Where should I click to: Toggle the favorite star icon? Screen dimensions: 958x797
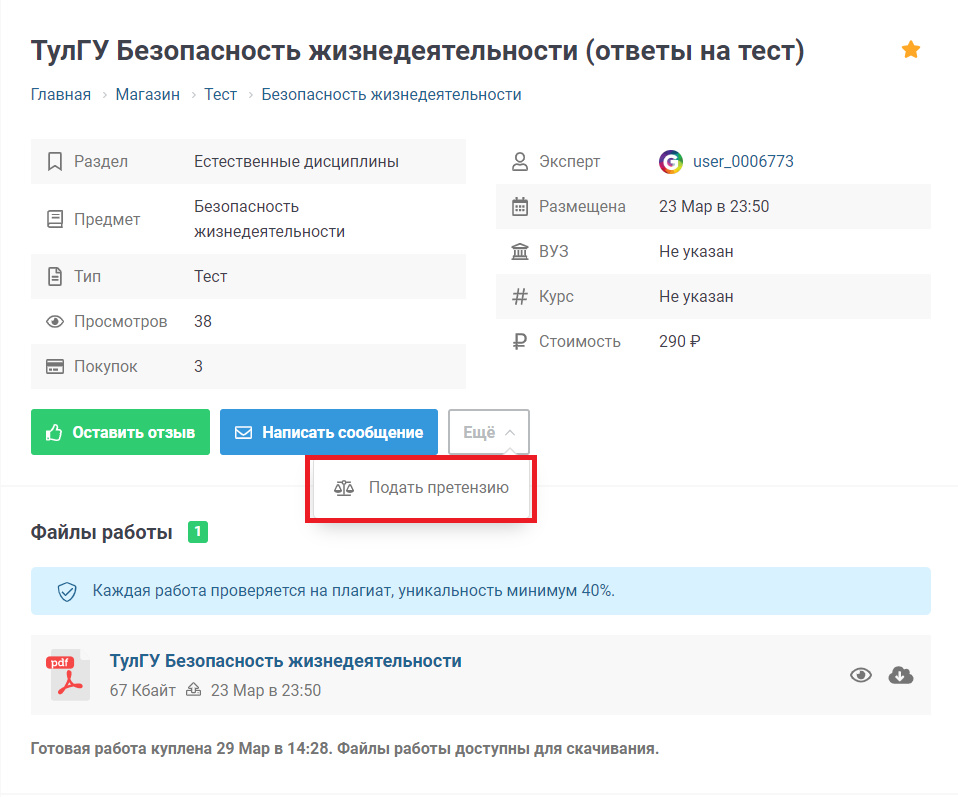tap(910, 50)
